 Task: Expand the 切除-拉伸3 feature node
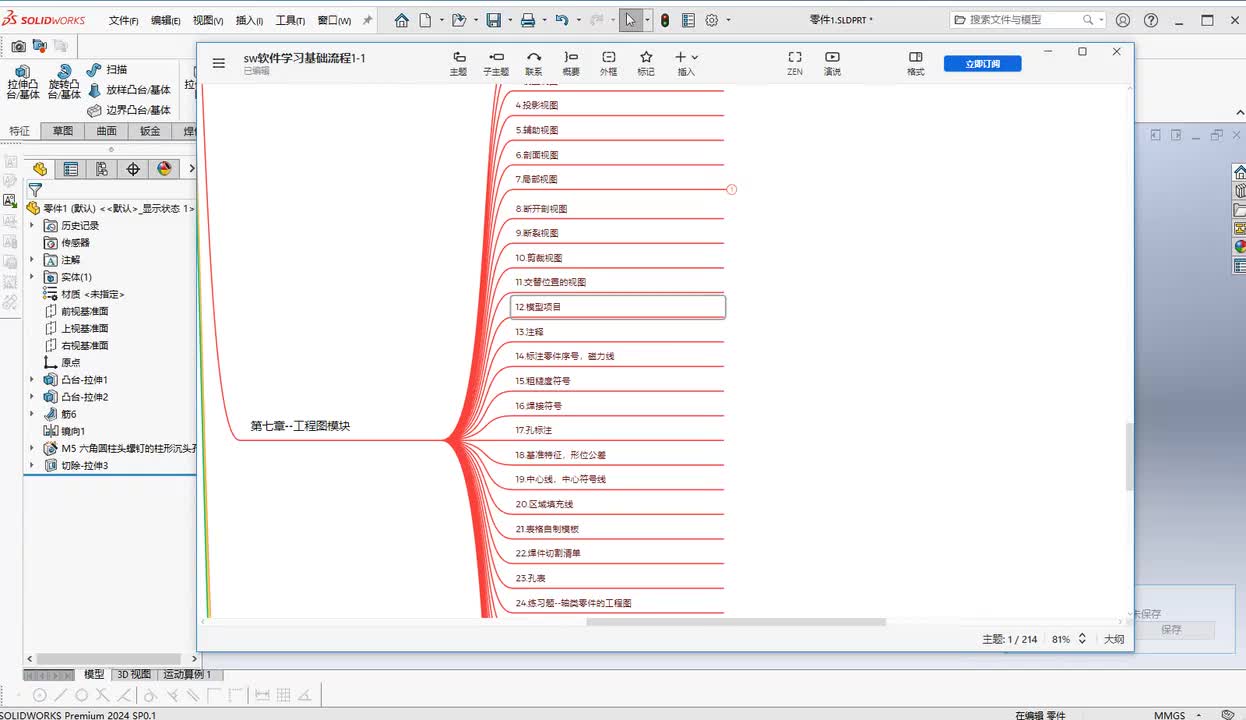point(32,466)
